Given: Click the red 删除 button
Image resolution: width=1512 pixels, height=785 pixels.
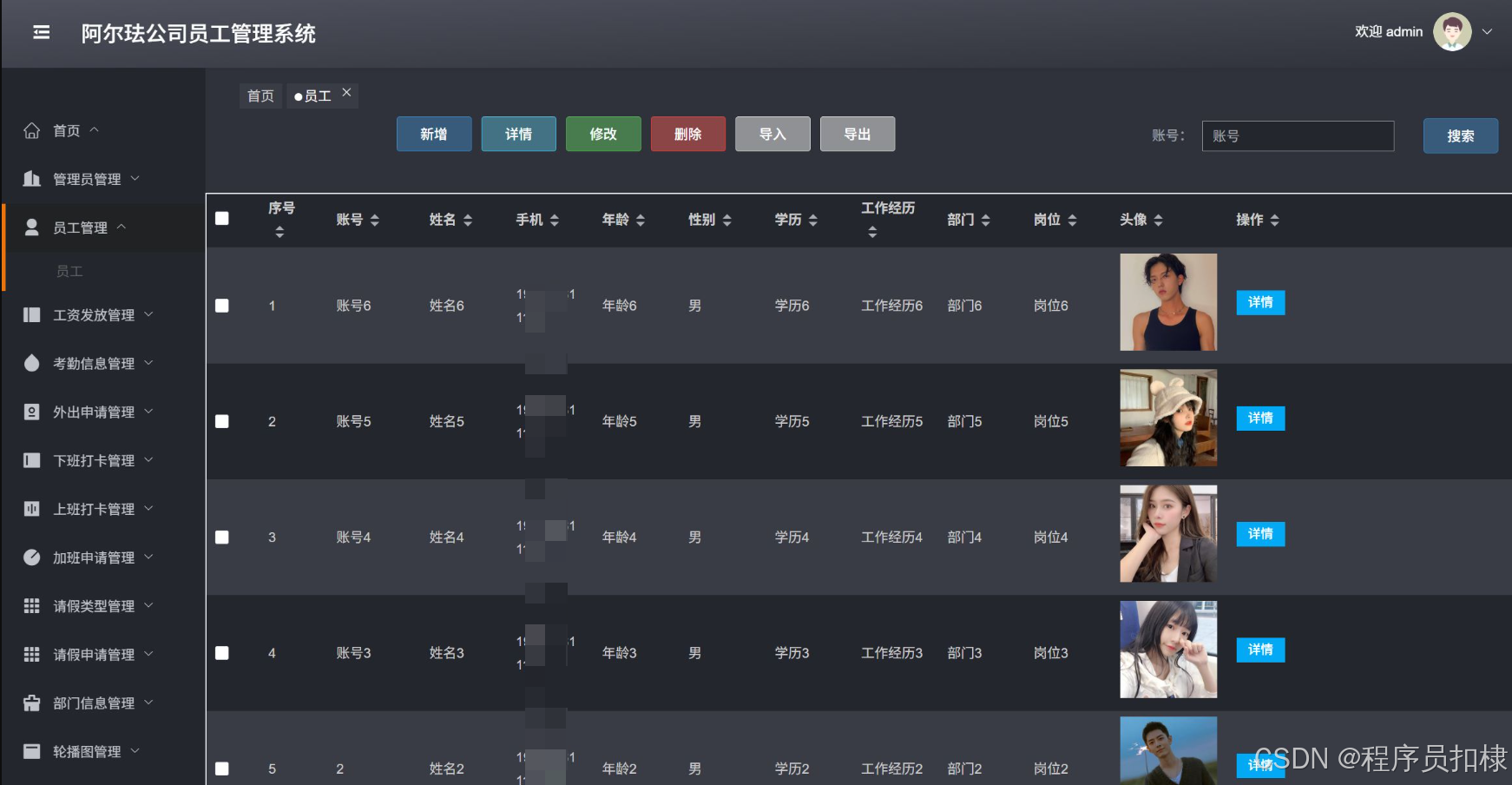Looking at the screenshot, I should tap(687, 134).
